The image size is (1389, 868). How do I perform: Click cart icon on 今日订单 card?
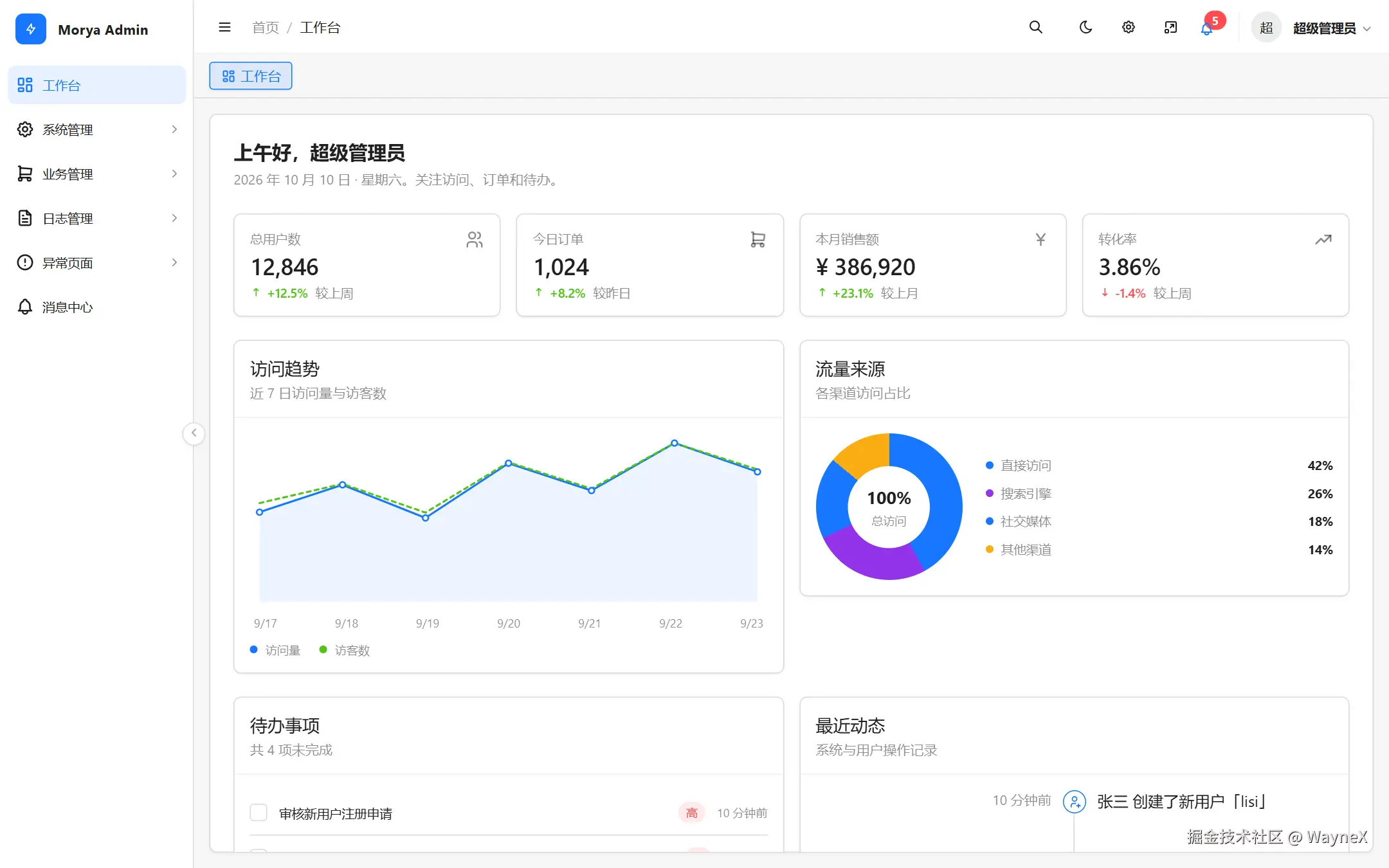pyautogui.click(x=758, y=240)
